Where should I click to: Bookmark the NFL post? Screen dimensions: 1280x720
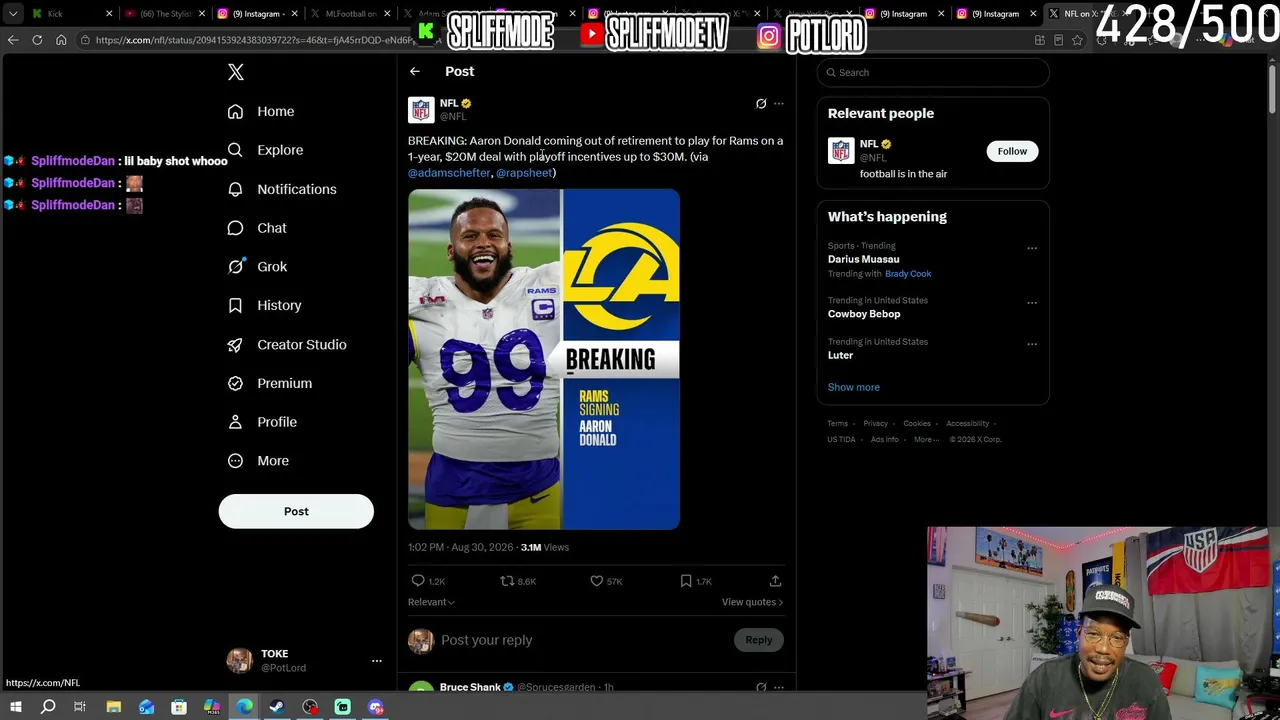tap(686, 581)
